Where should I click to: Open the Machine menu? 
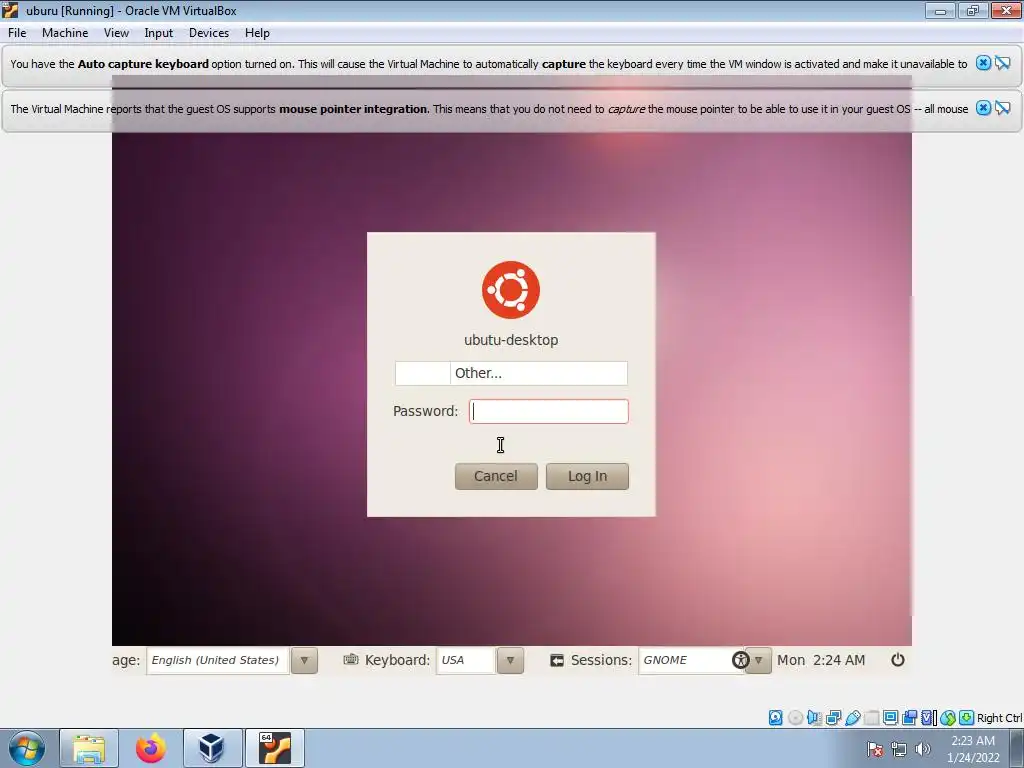click(x=65, y=33)
